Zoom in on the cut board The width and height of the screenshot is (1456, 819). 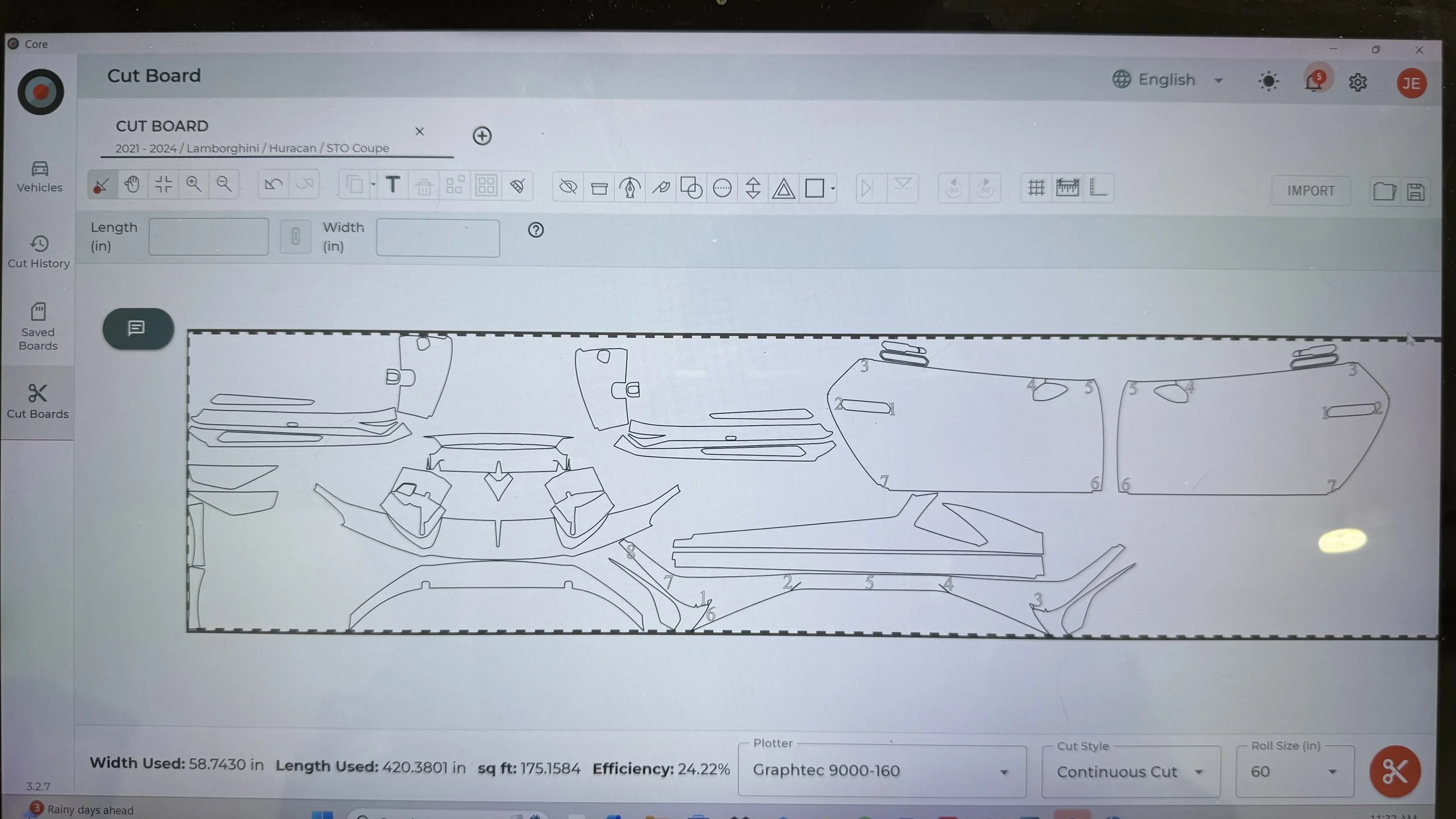194,185
